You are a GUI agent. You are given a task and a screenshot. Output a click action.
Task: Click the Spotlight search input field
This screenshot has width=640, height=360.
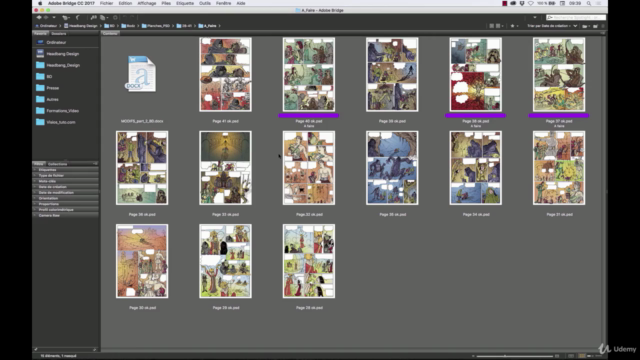(x=576, y=18)
